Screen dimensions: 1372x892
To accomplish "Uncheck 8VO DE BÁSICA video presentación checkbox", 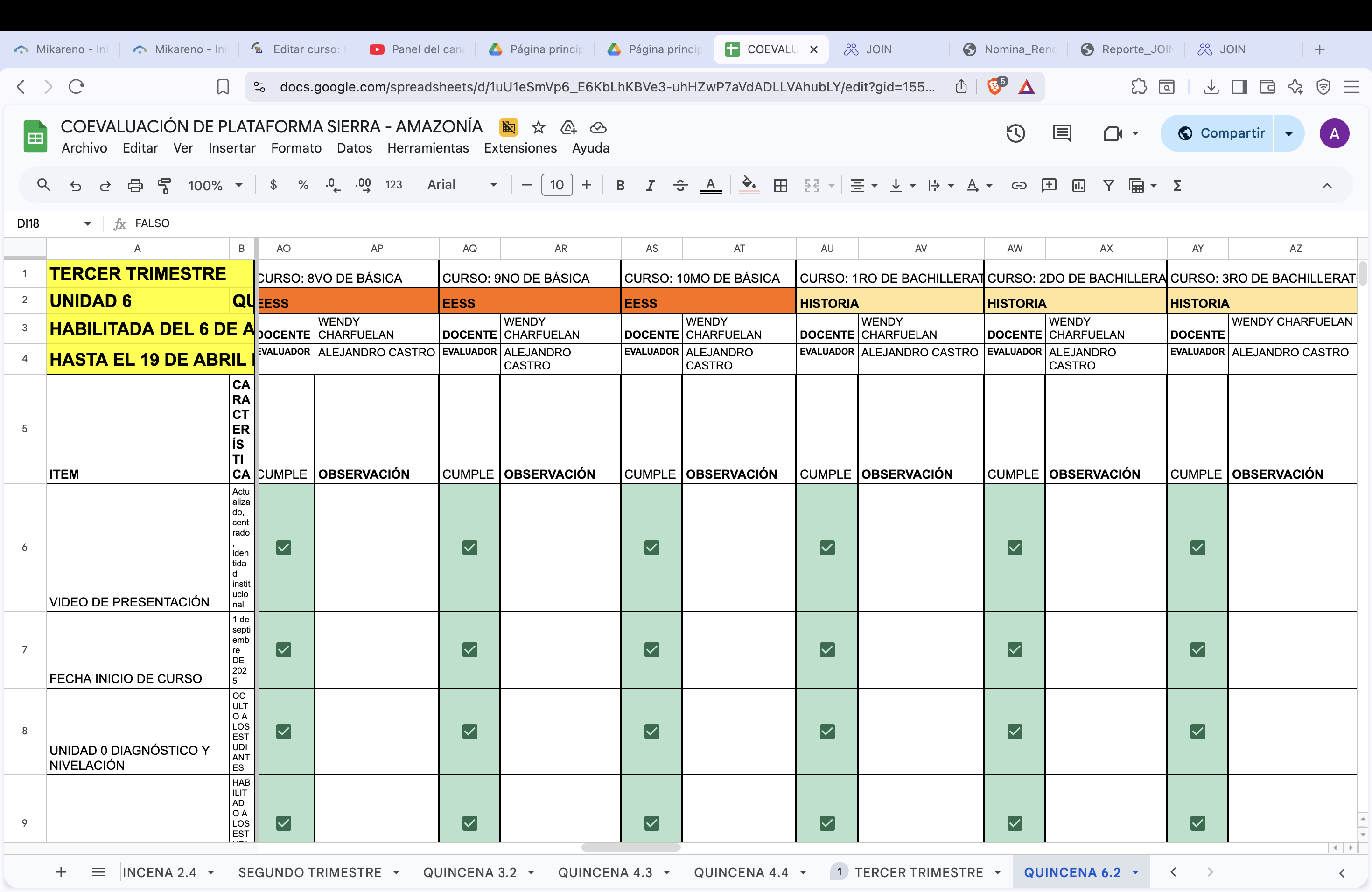I will pyautogui.click(x=284, y=547).
